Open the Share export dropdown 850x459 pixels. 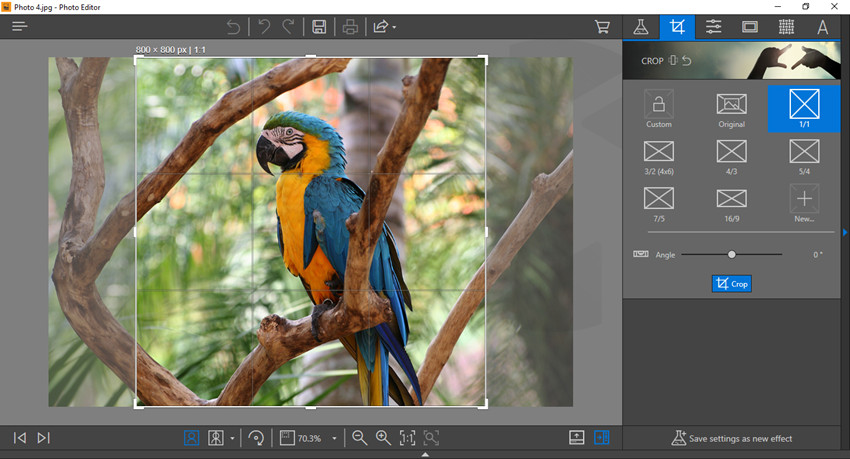click(384, 27)
